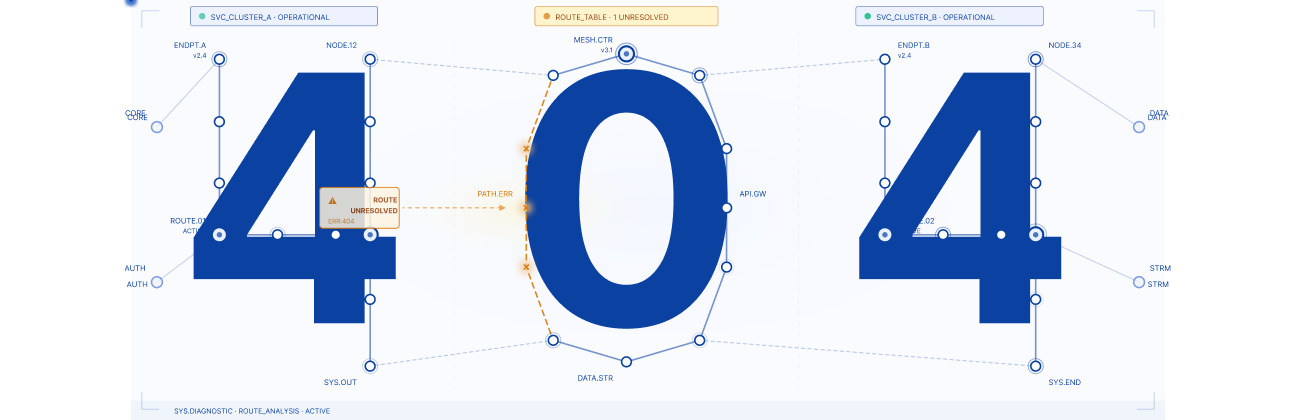Click the warning triangle icon in error box

click(333, 200)
